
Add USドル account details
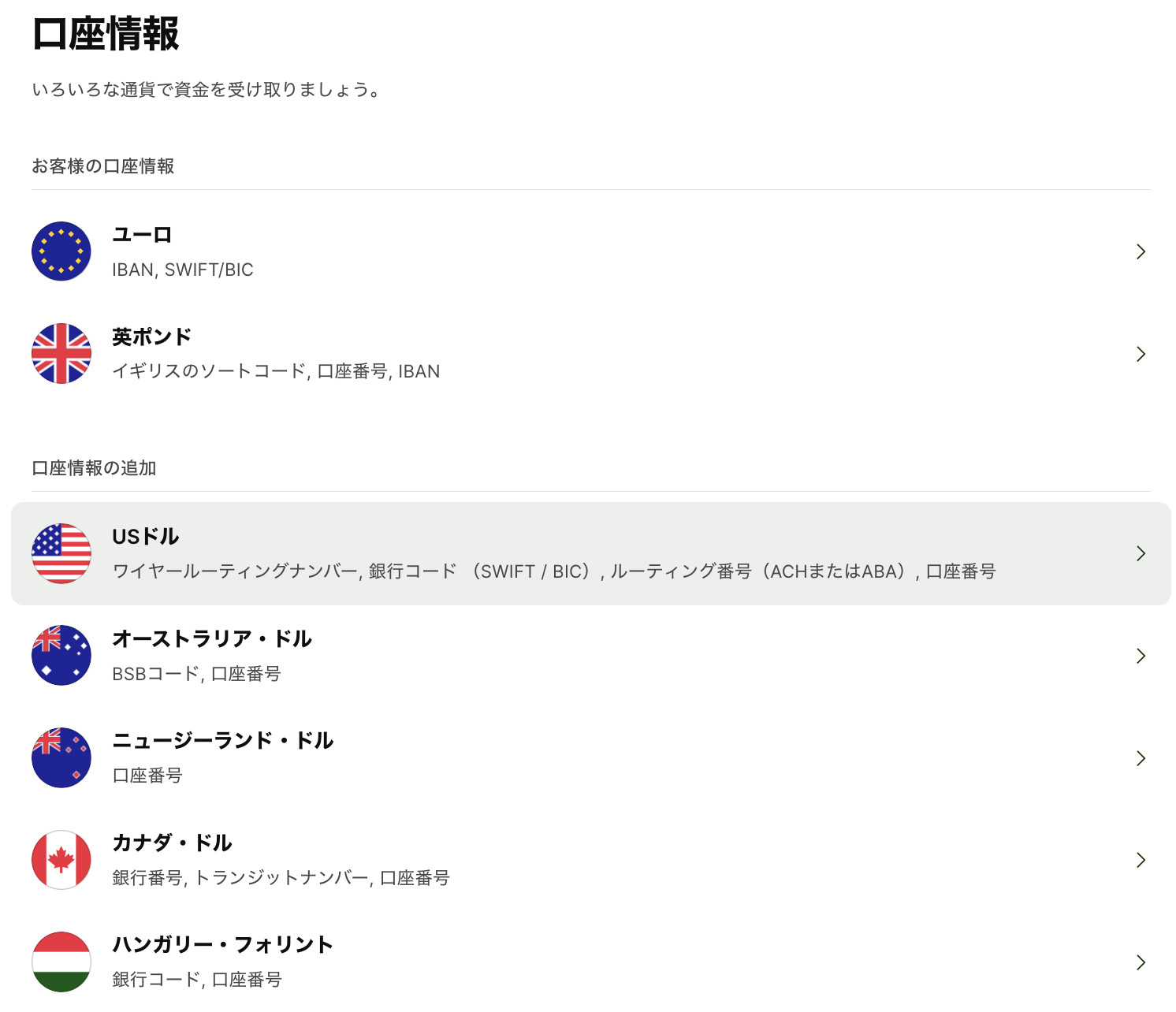tap(146, 537)
